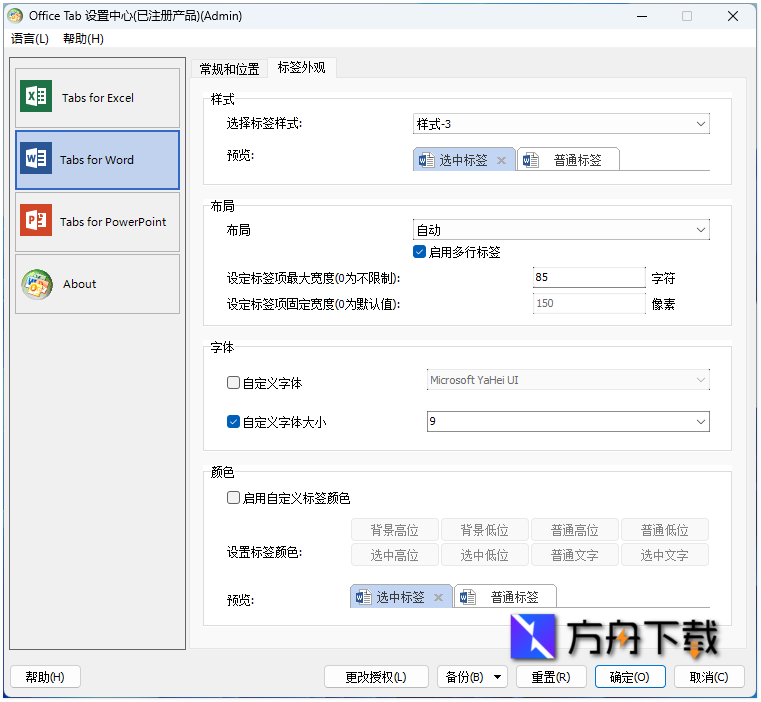
Task: Open 帮助(H) menu in the menu bar
Action: (83, 39)
